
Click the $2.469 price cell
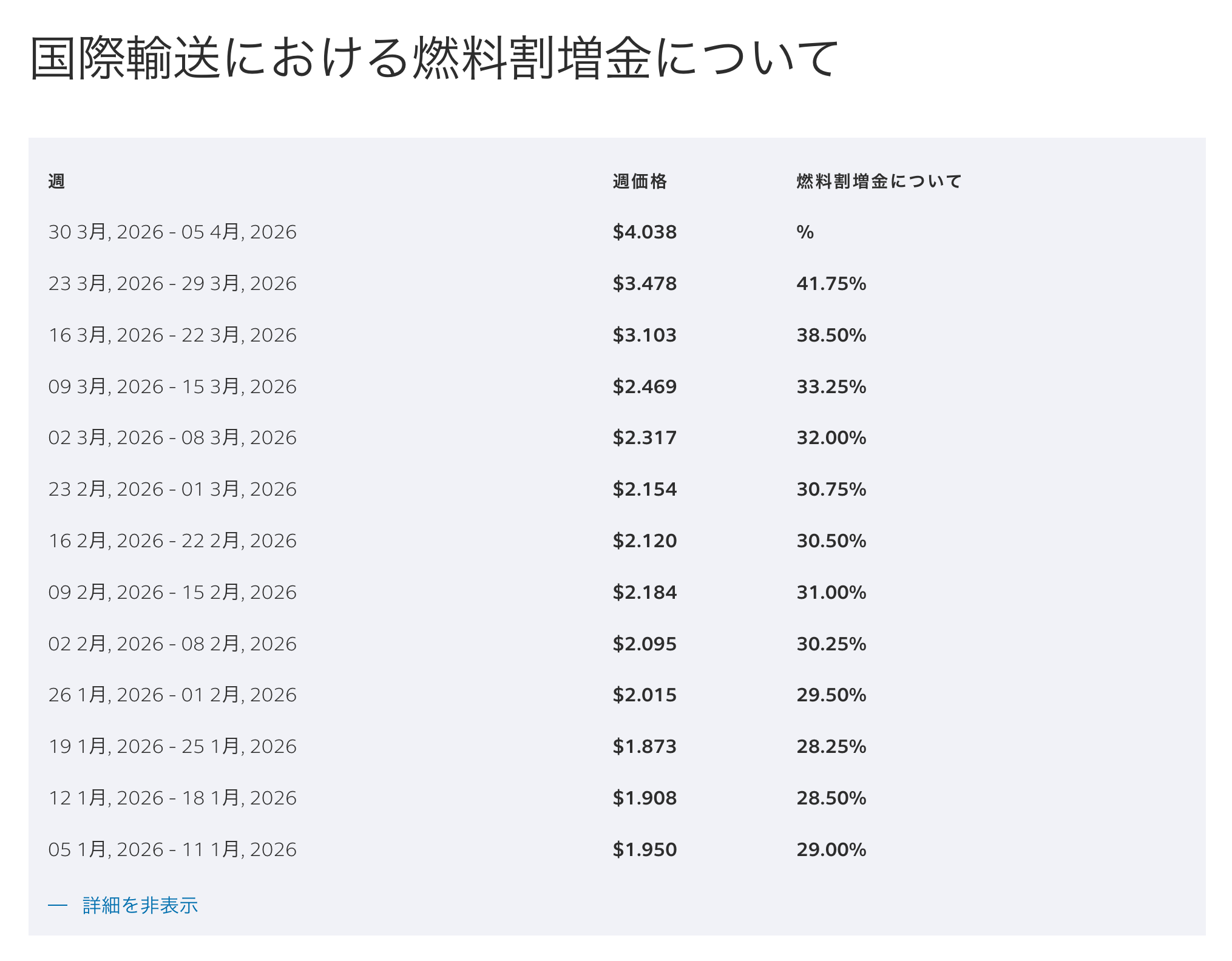[x=645, y=386]
